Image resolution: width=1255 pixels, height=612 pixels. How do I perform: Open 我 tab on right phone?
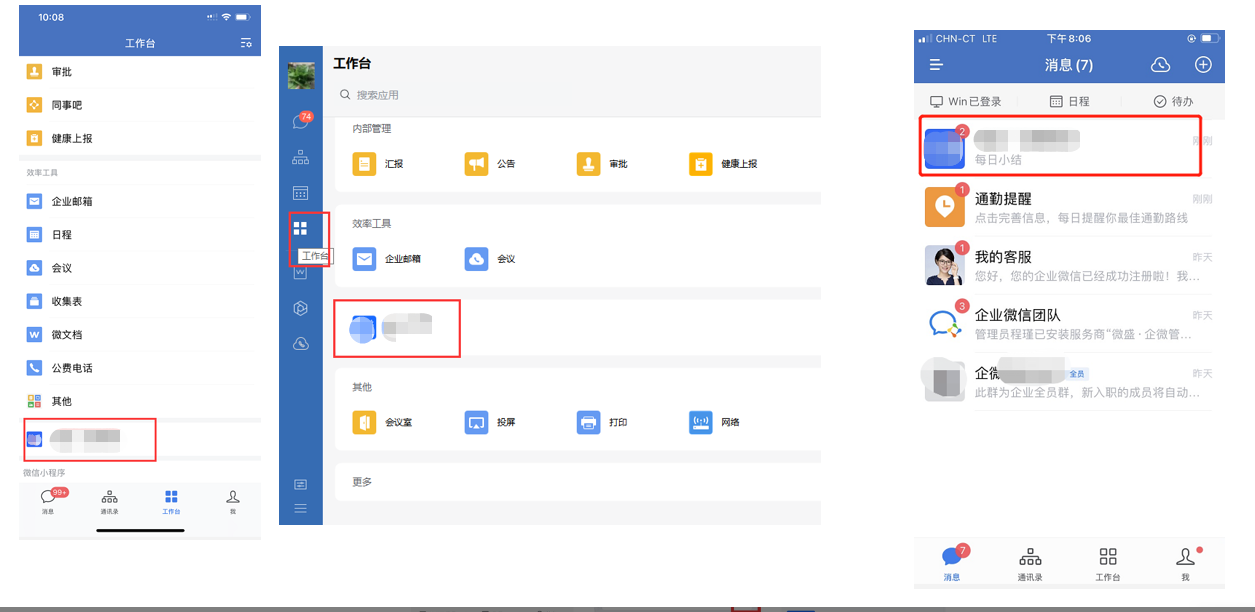click(1185, 563)
